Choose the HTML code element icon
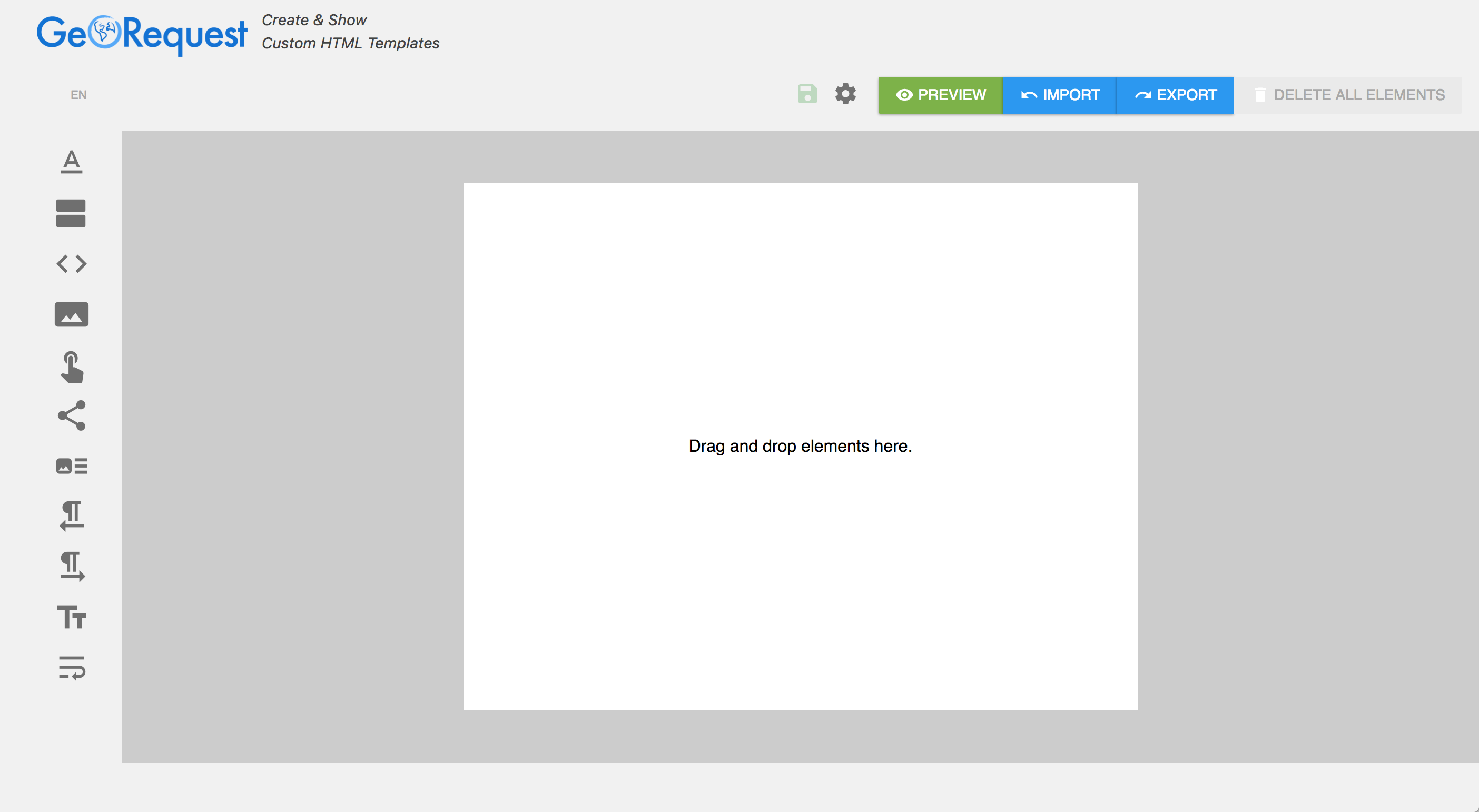Screen dimensions: 1479x812 point(71,264)
